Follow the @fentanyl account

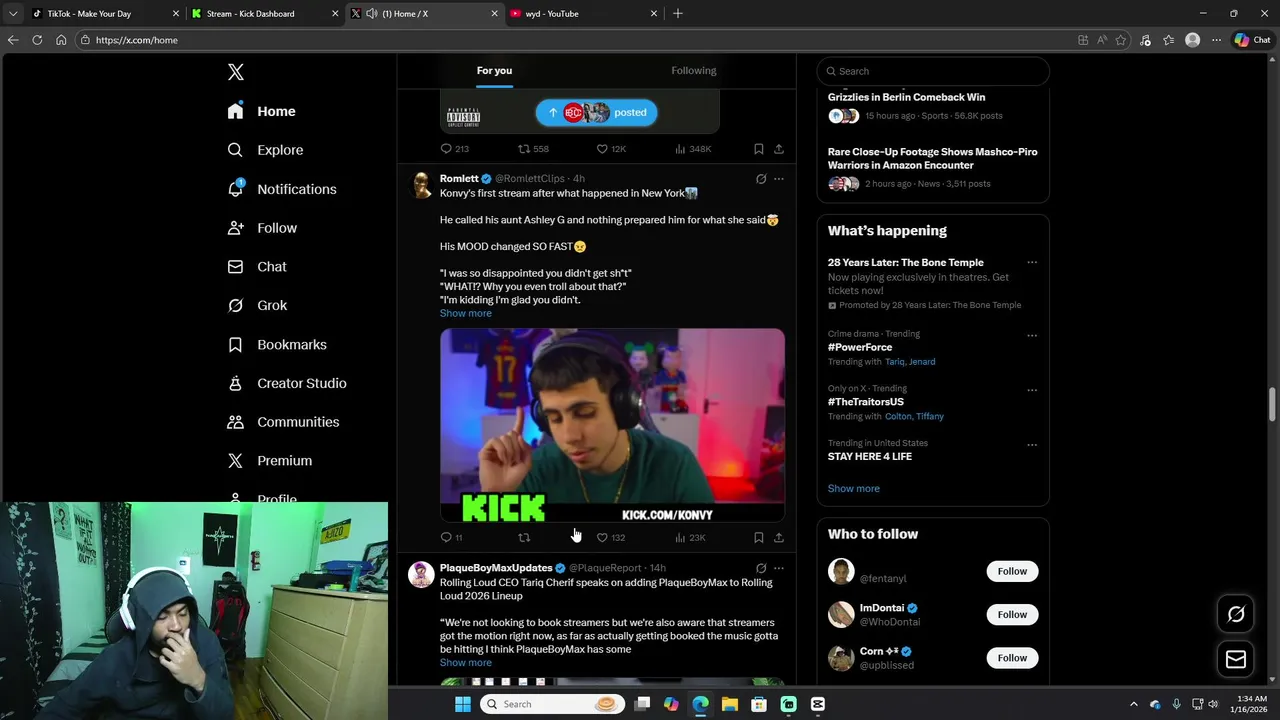click(1012, 571)
